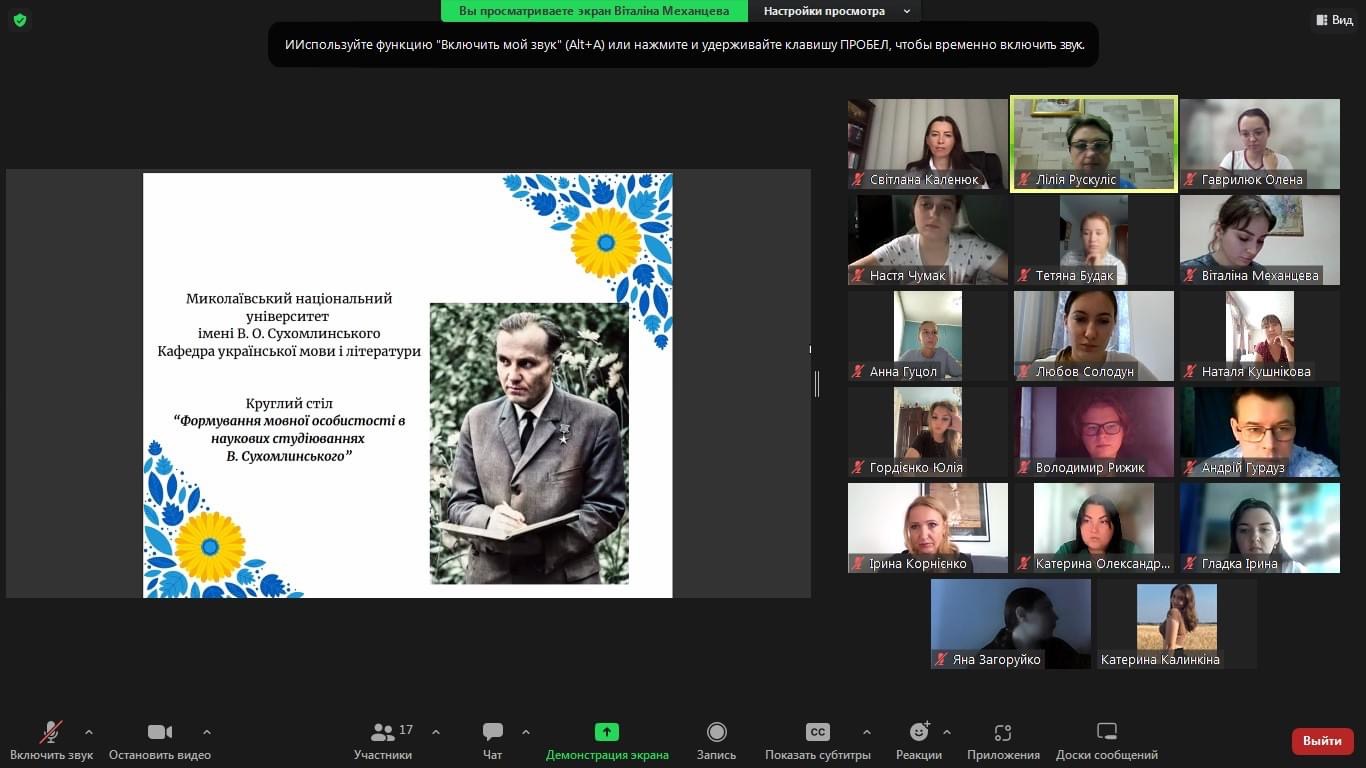
Task: Open the Приложения apps panel
Action: click(x=1003, y=733)
